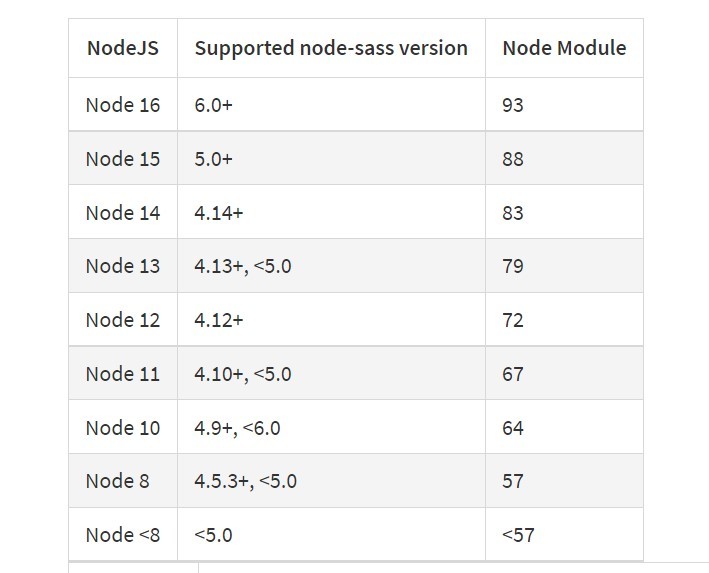Select the Supported node-sass version header
The width and height of the screenshot is (709, 573).
point(331,48)
